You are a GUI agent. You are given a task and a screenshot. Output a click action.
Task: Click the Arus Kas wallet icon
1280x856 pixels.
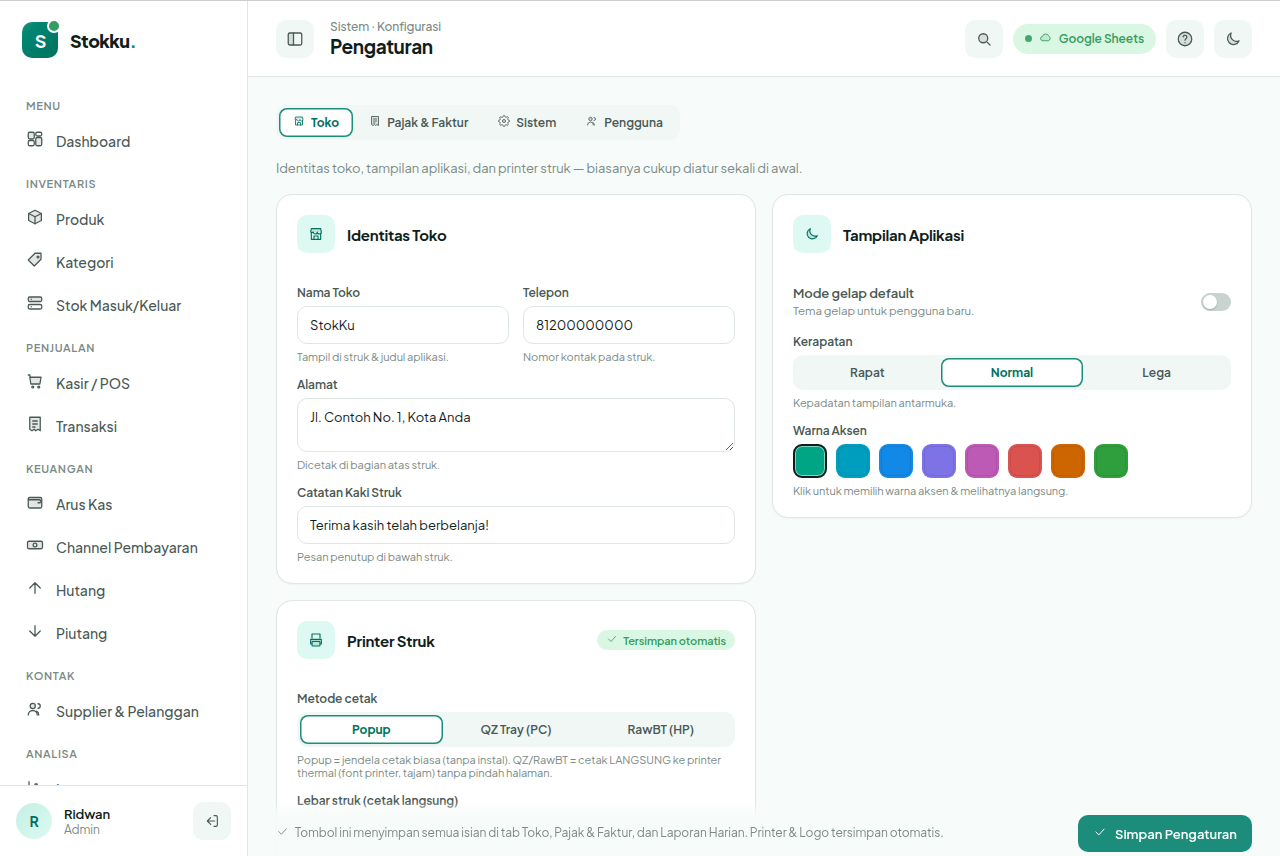(x=35, y=502)
